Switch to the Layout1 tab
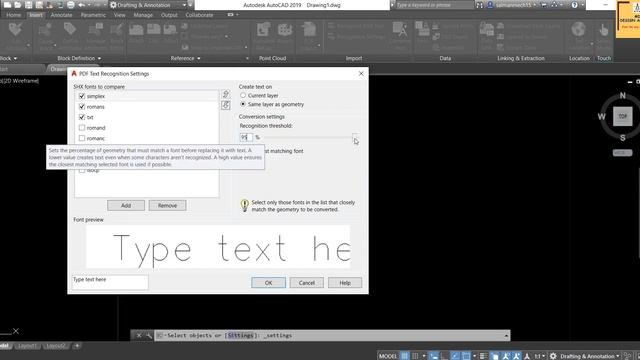The width and height of the screenshot is (640, 360). pos(27,346)
